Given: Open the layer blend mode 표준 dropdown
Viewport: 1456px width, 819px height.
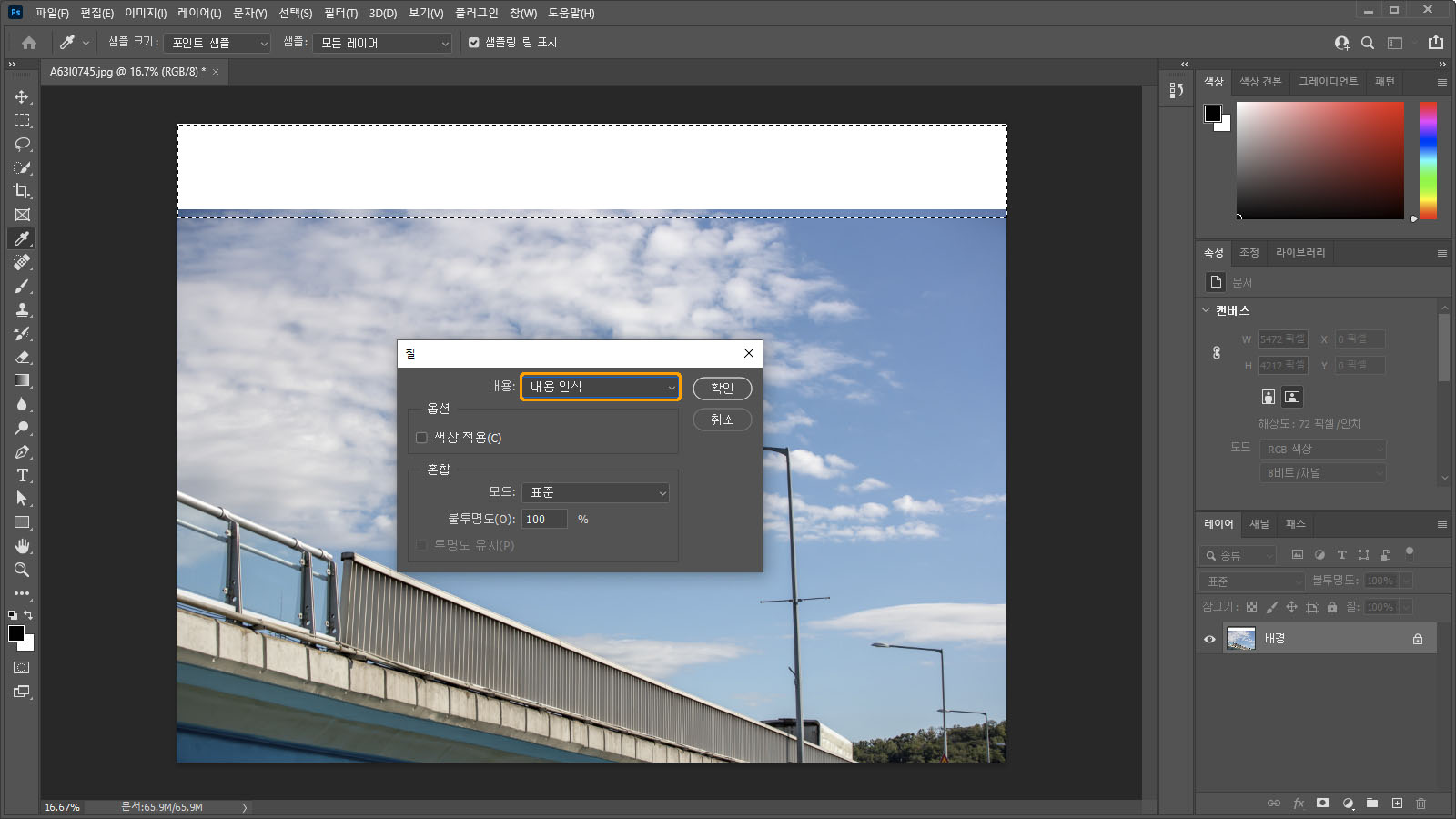Looking at the screenshot, I should coord(1253,581).
